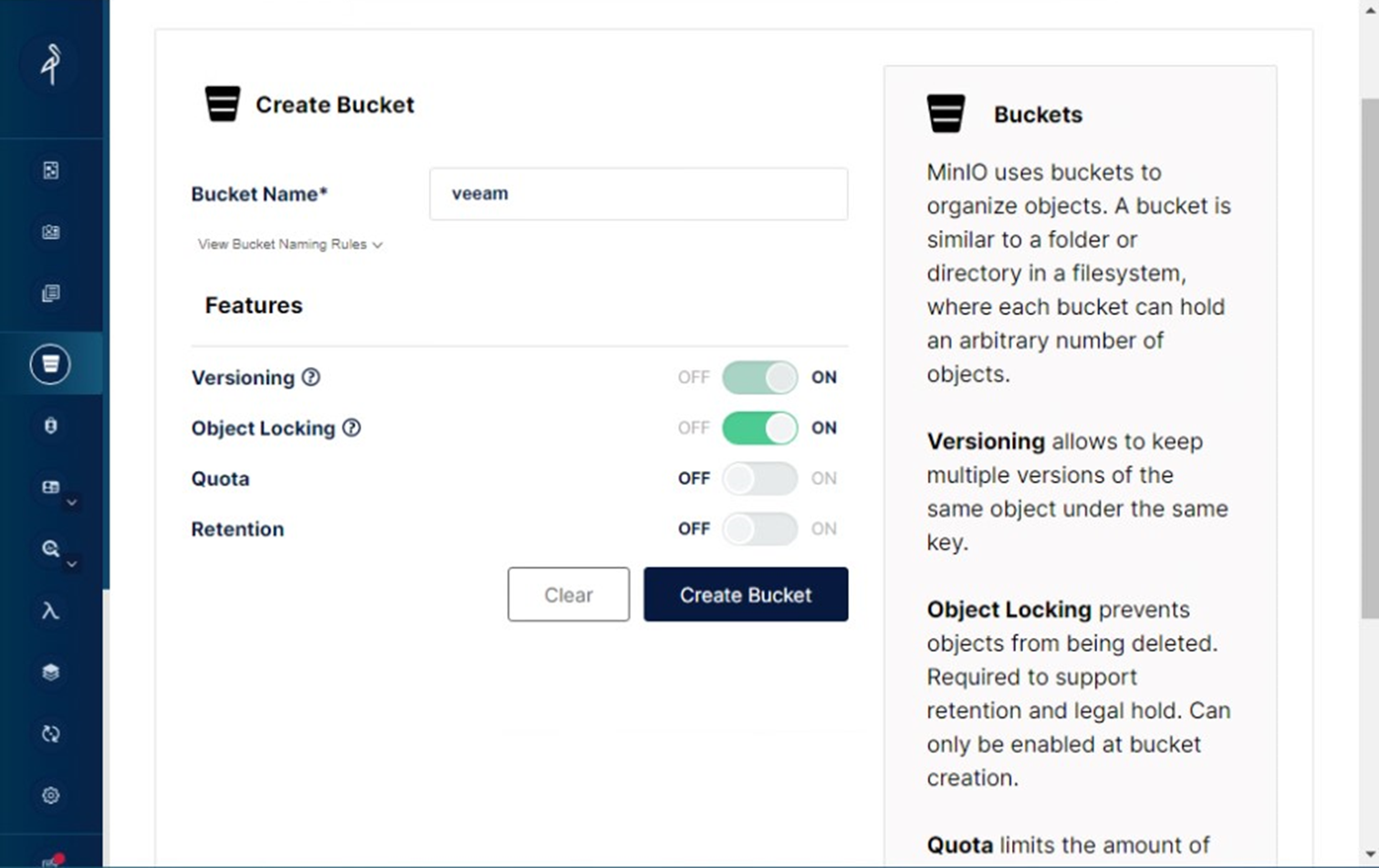This screenshot has height=868, width=1379.
Task: Open the Tiers stacked layers icon
Action: click(x=51, y=672)
